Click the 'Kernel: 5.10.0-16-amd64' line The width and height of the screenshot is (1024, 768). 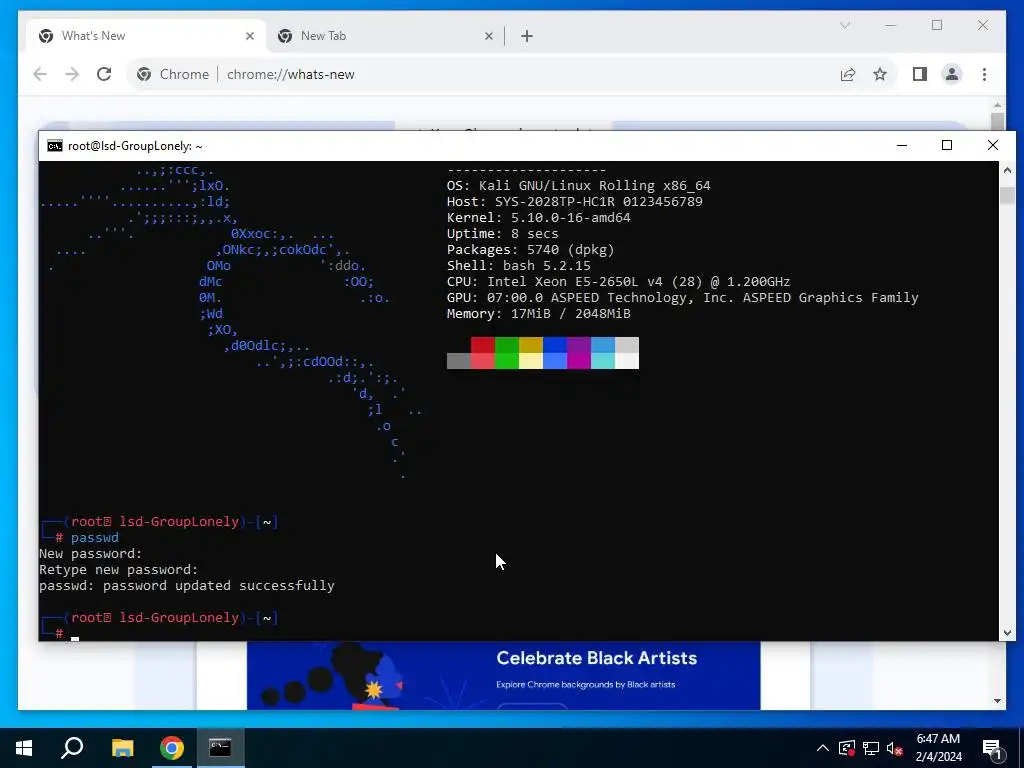click(x=539, y=217)
